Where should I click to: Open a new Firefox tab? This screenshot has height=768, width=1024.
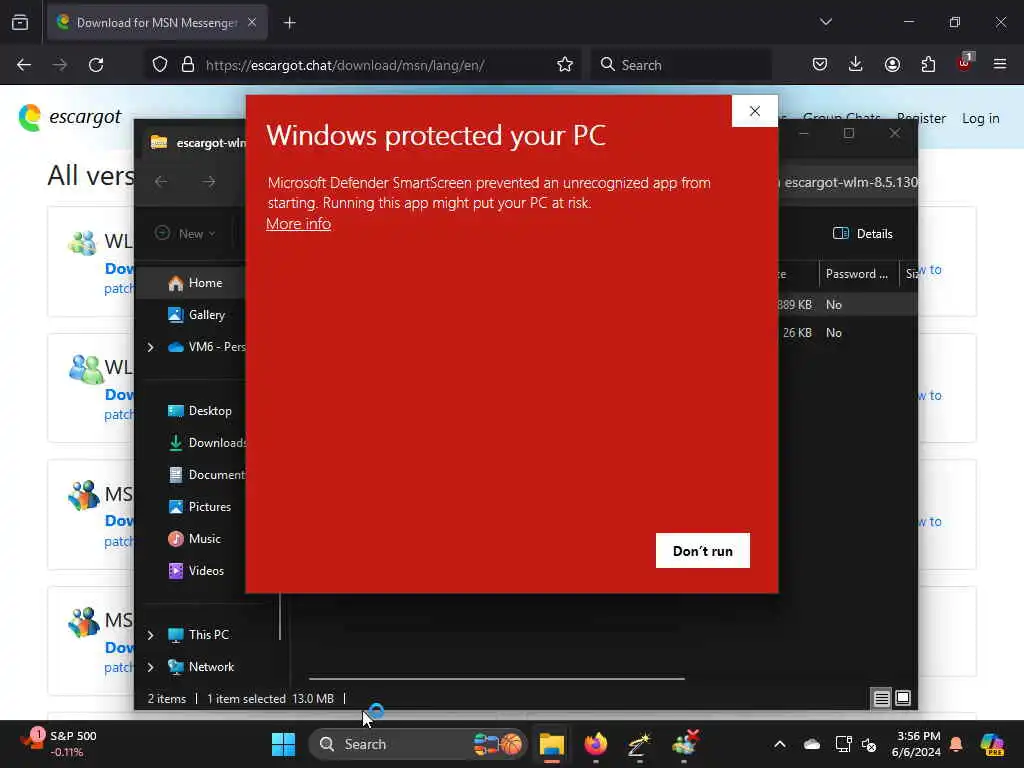(x=290, y=23)
